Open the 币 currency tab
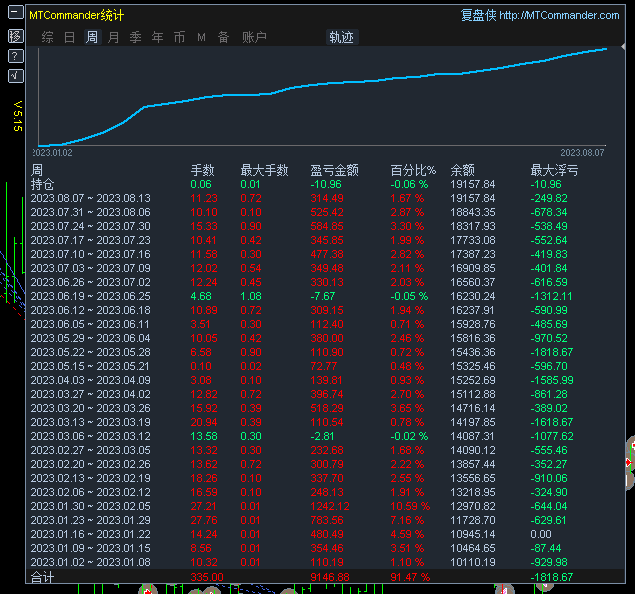Screen dimensions: 635x594 [179, 37]
